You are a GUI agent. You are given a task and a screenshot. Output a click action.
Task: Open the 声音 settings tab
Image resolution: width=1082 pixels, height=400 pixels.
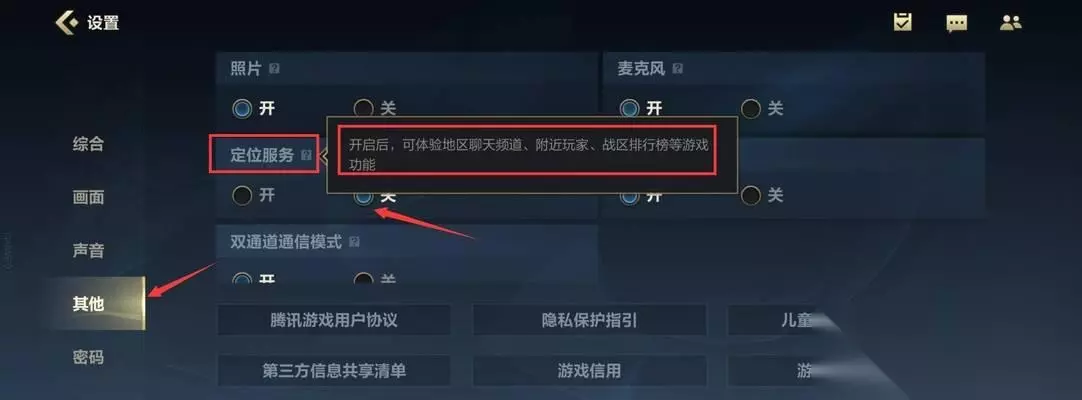click(x=88, y=250)
